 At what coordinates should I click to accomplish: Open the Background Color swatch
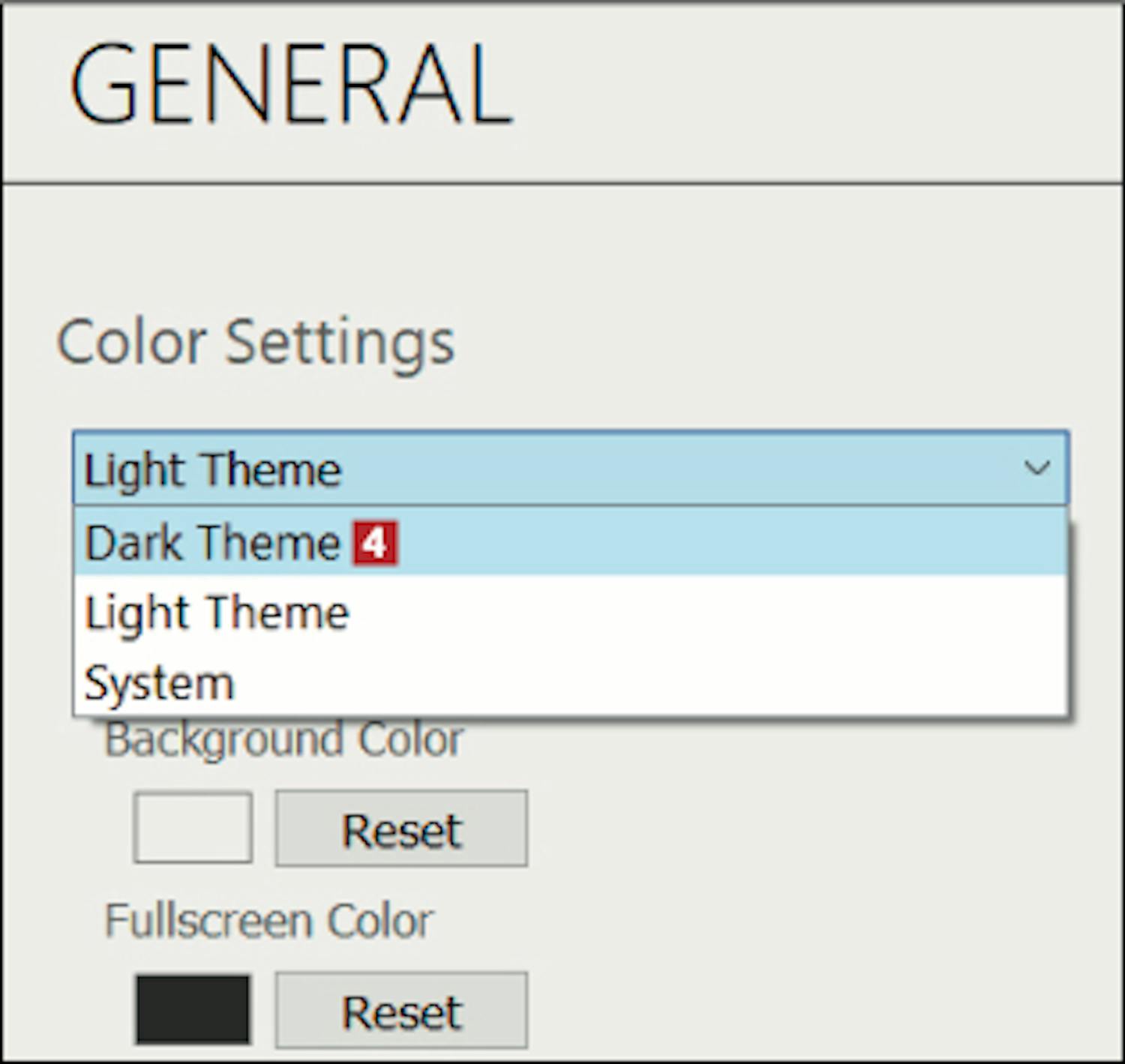coord(193,828)
